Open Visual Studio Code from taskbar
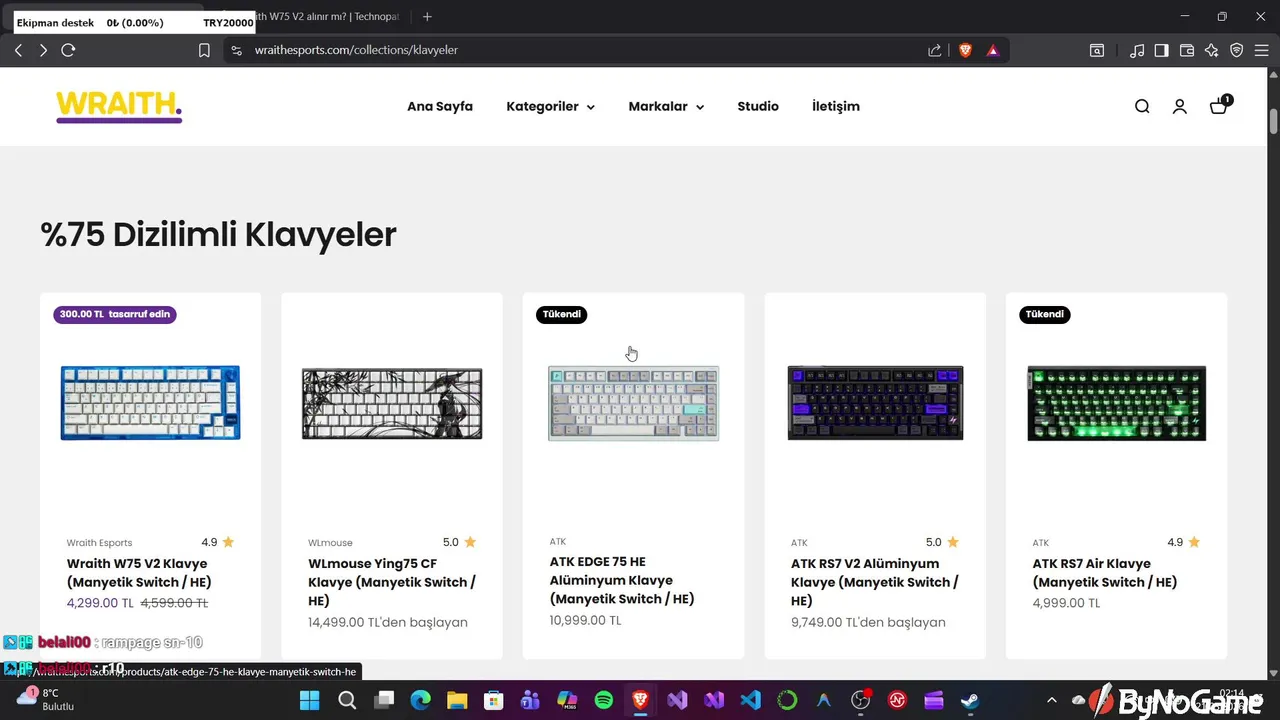Screen dimensions: 1280x720 tap(751, 700)
